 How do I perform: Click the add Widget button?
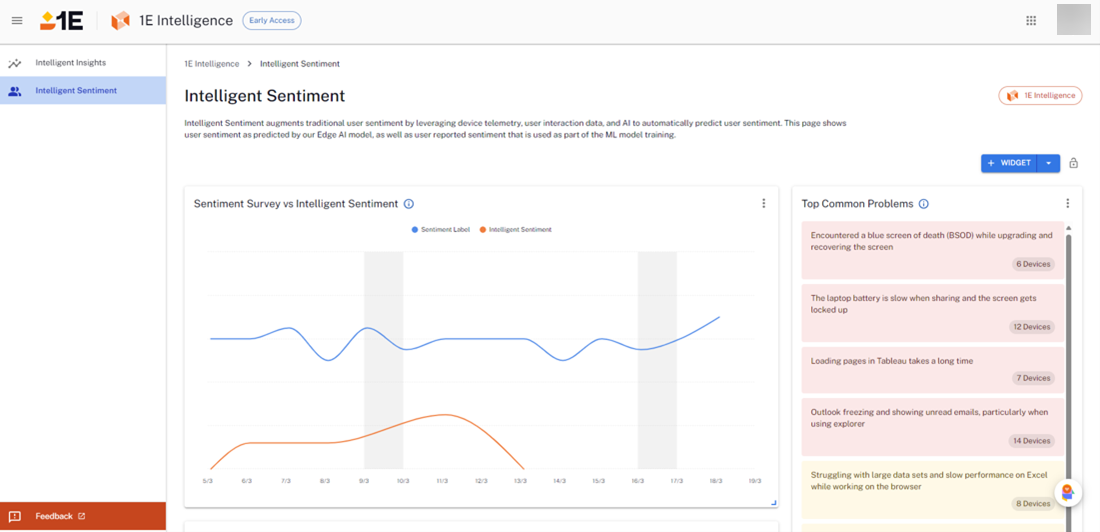tap(1009, 163)
